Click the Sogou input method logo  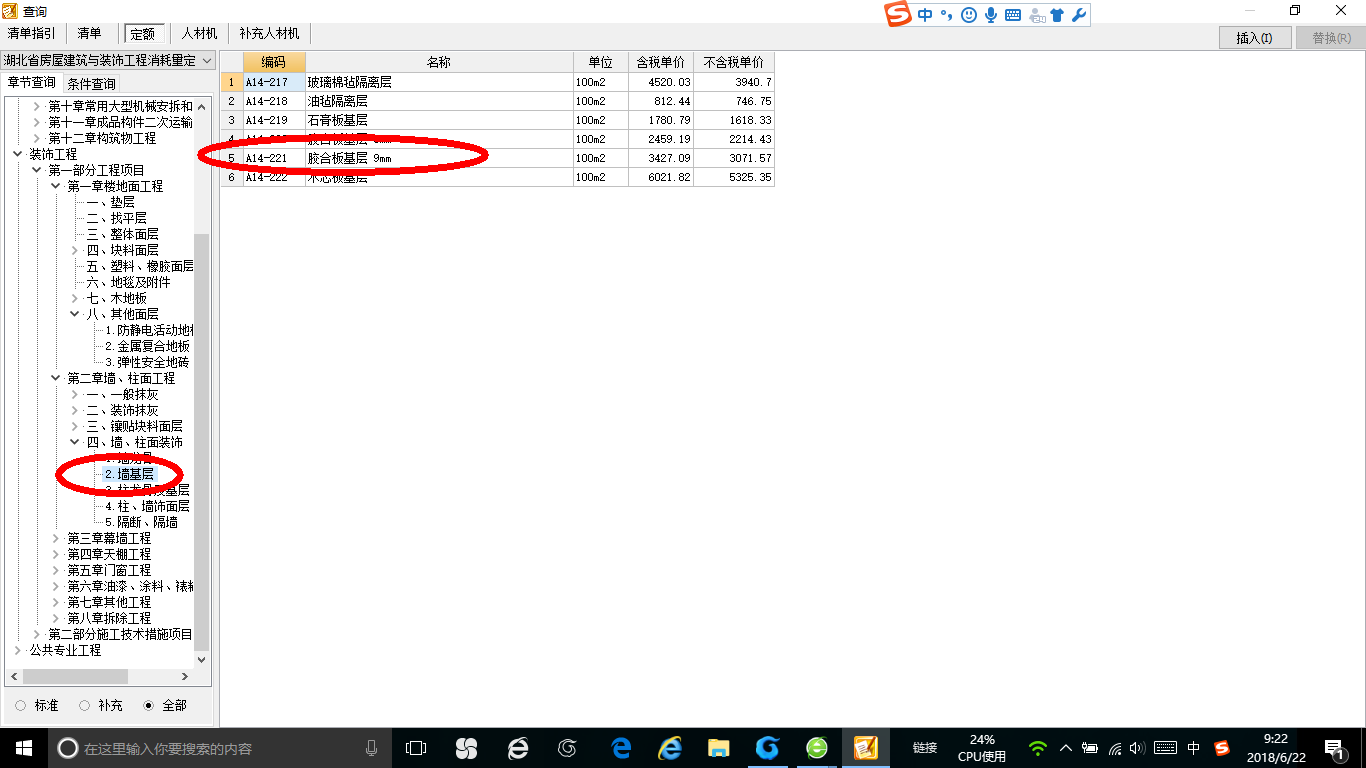point(898,14)
